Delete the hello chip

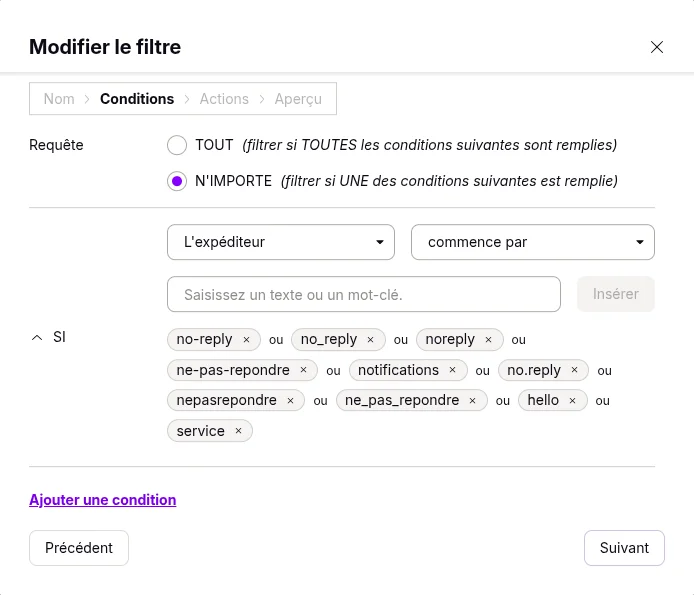click(x=572, y=401)
